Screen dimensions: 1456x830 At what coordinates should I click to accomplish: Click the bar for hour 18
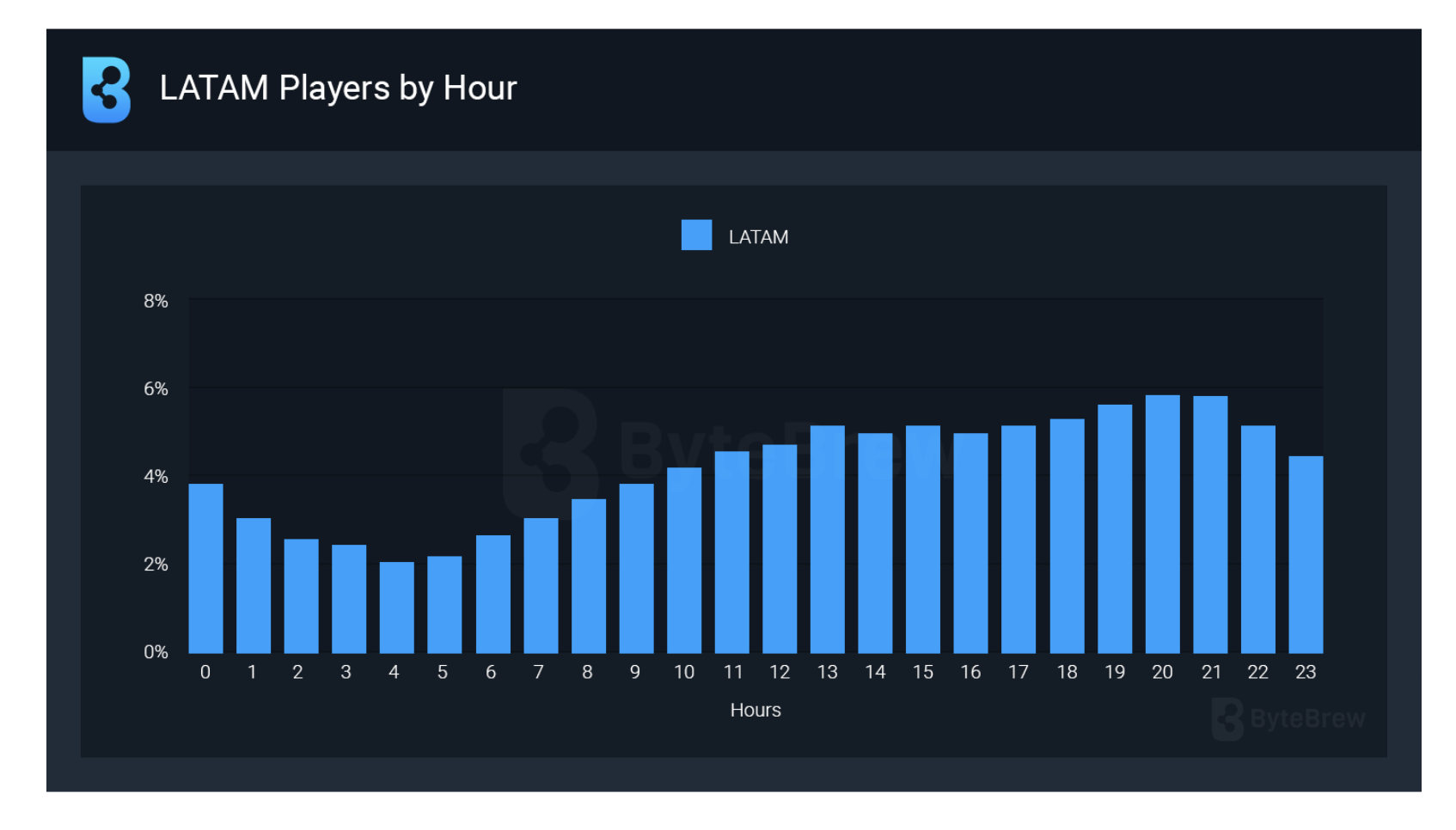pyautogui.click(x=1067, y=536)
